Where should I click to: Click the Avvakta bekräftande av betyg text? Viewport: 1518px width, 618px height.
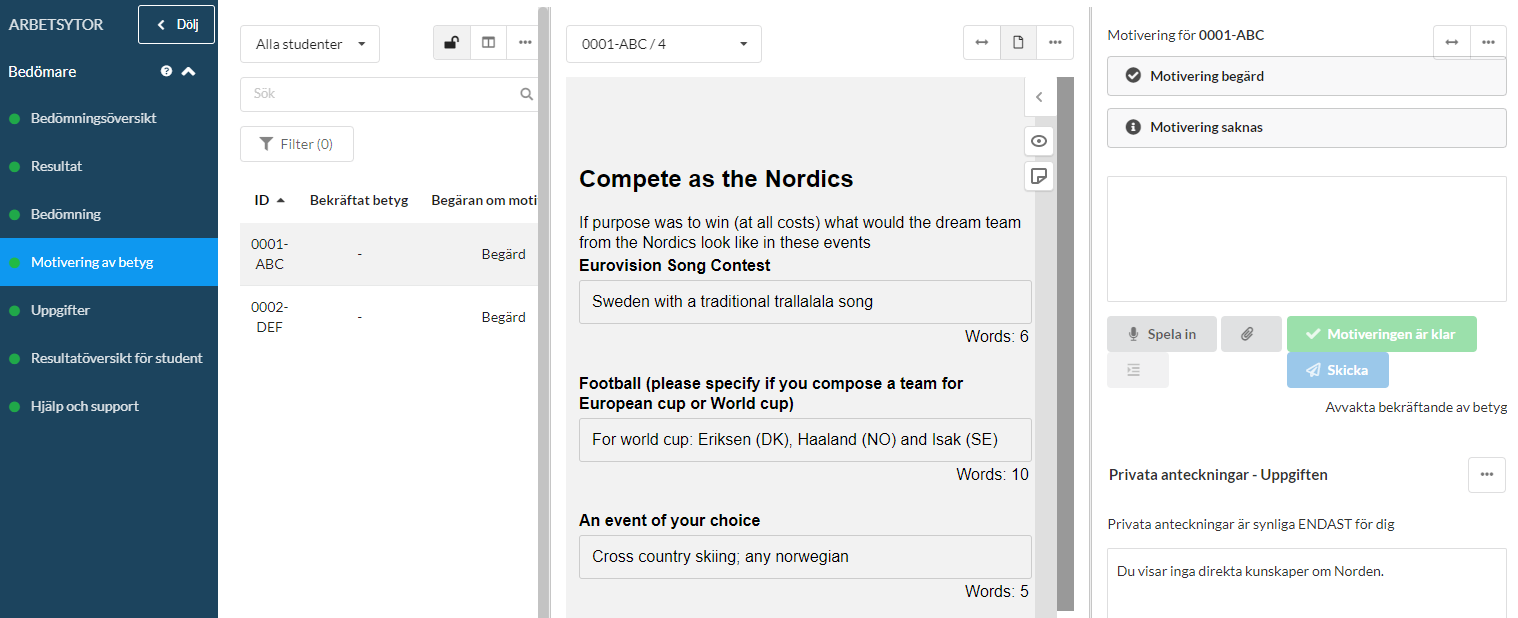click(x=1416, y=408)
